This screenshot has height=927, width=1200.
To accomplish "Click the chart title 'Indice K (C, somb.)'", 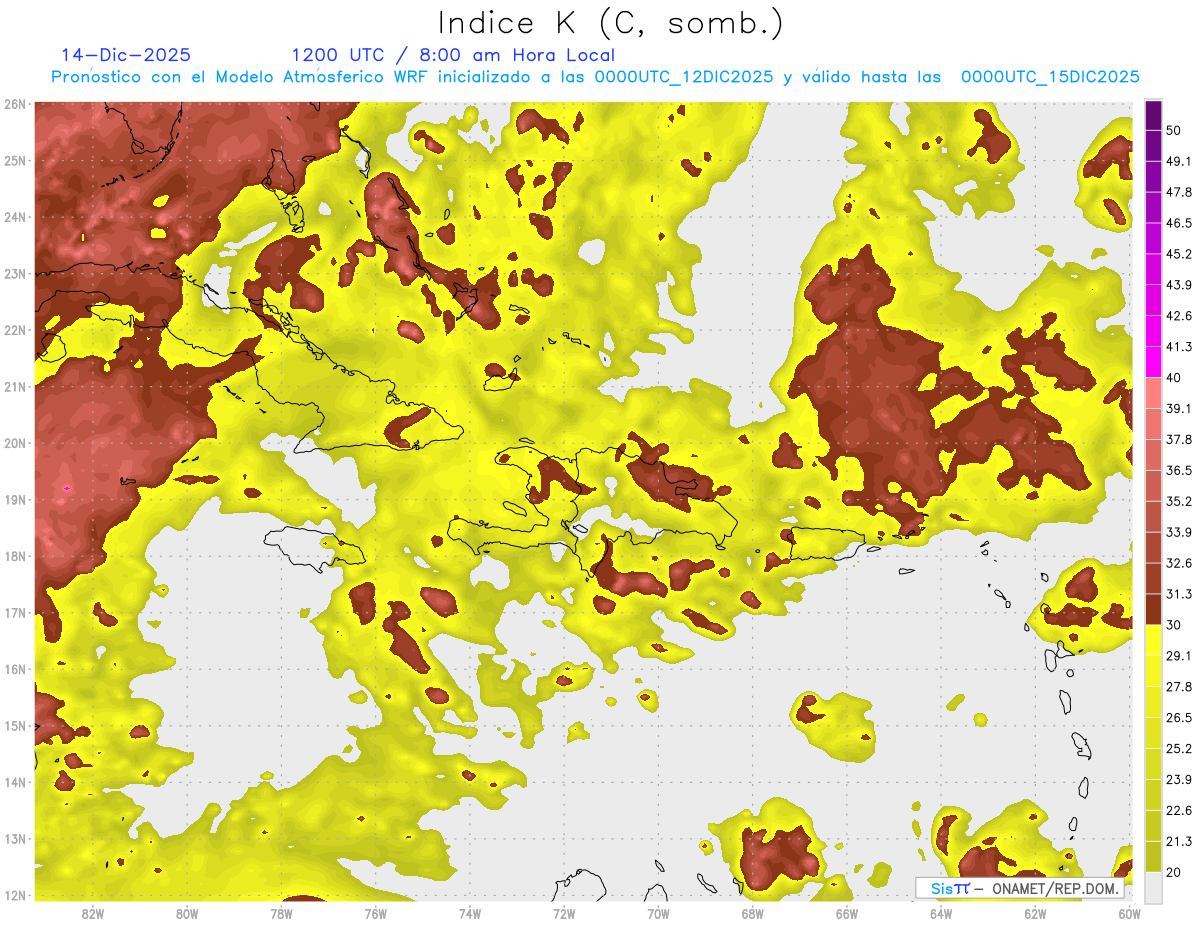I will click(610, 23).
